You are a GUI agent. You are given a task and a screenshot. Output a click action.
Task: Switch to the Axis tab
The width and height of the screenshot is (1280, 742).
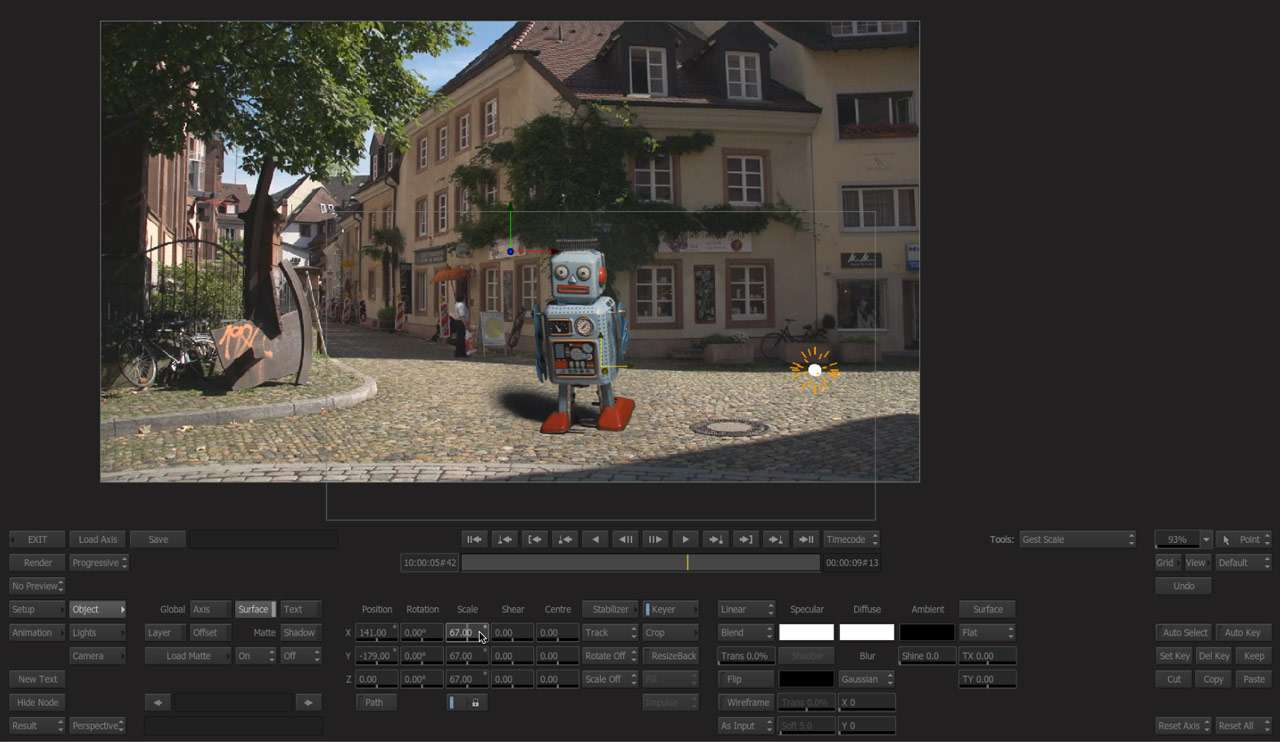[210, 609]
